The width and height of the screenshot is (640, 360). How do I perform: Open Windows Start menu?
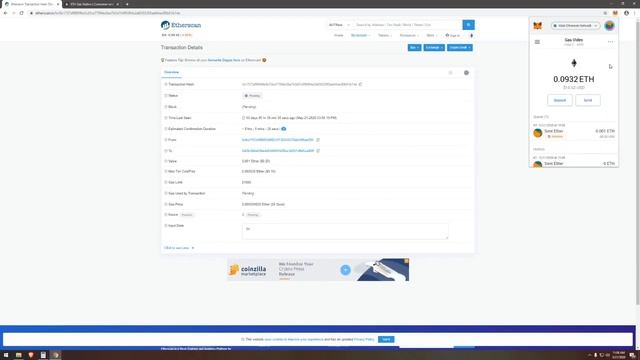pos(6,355)
